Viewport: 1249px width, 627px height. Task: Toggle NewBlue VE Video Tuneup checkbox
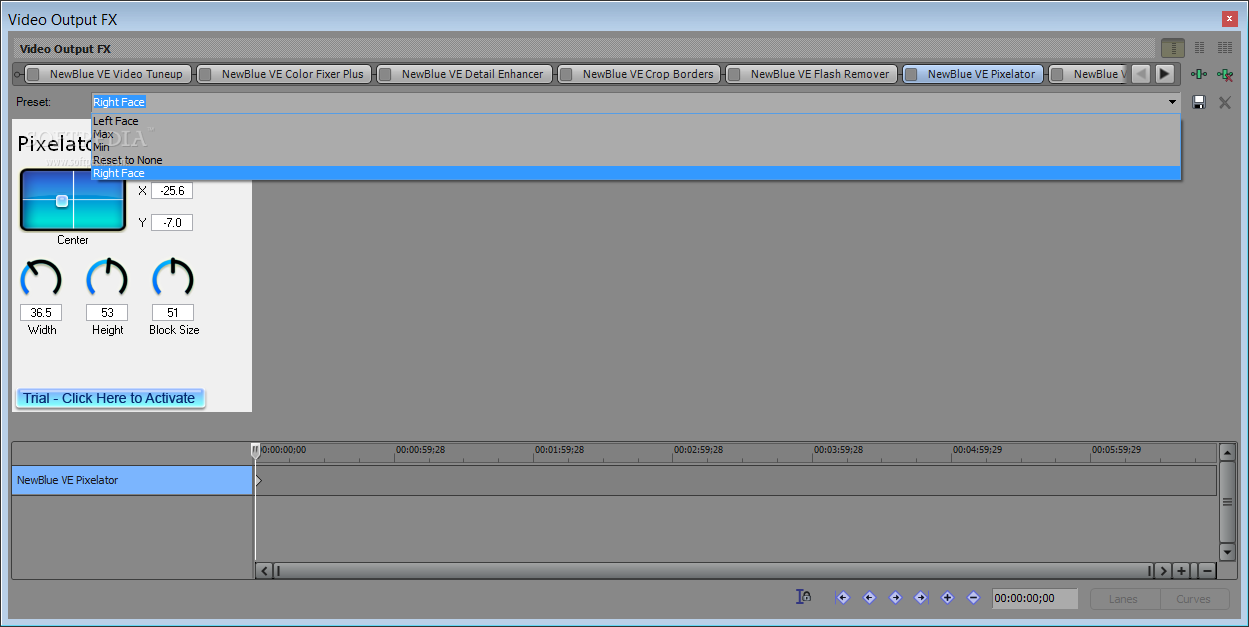[x=33, y=74]
